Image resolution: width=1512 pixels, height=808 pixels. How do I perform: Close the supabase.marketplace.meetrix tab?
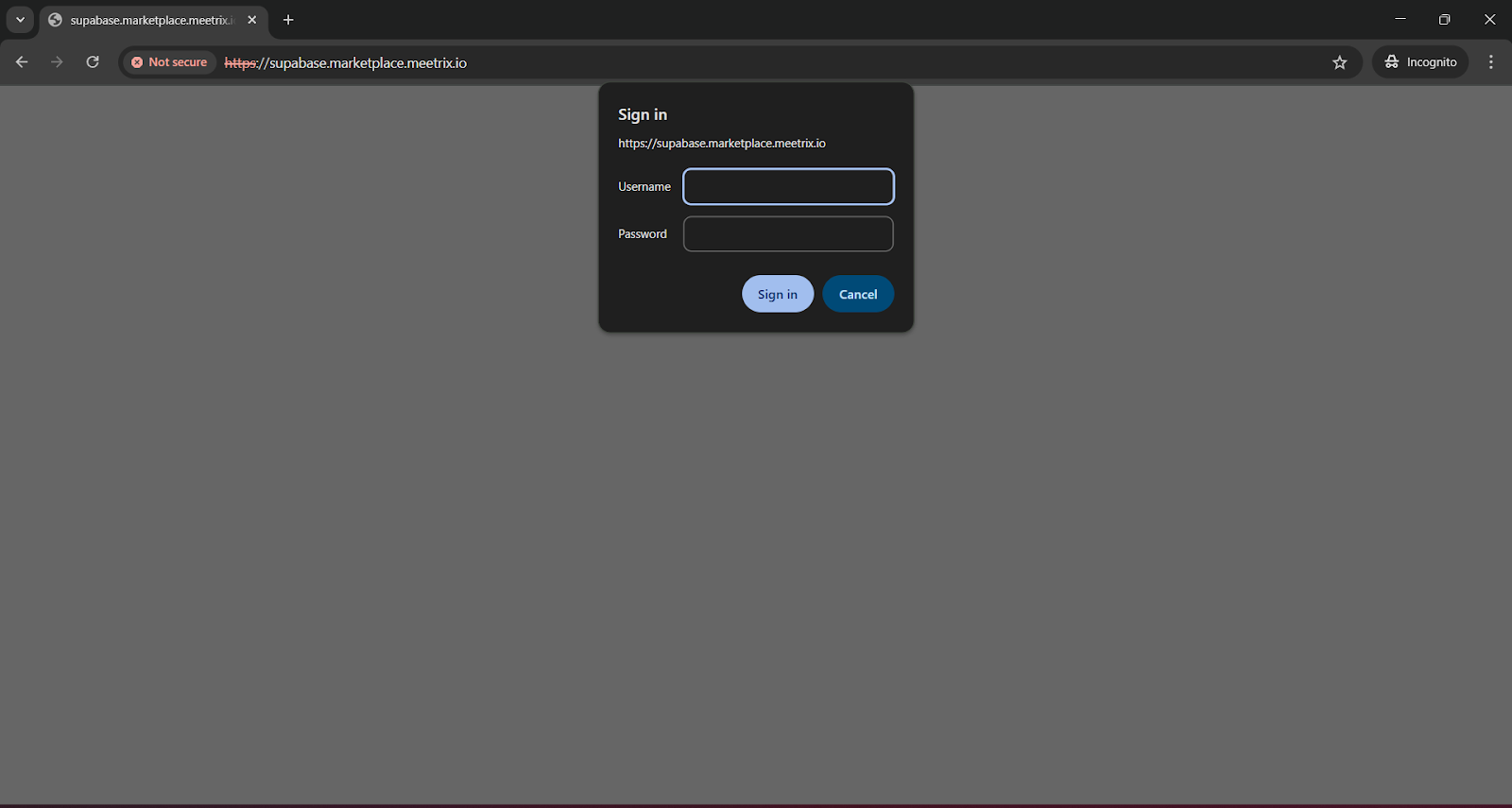tap(251, 20)
